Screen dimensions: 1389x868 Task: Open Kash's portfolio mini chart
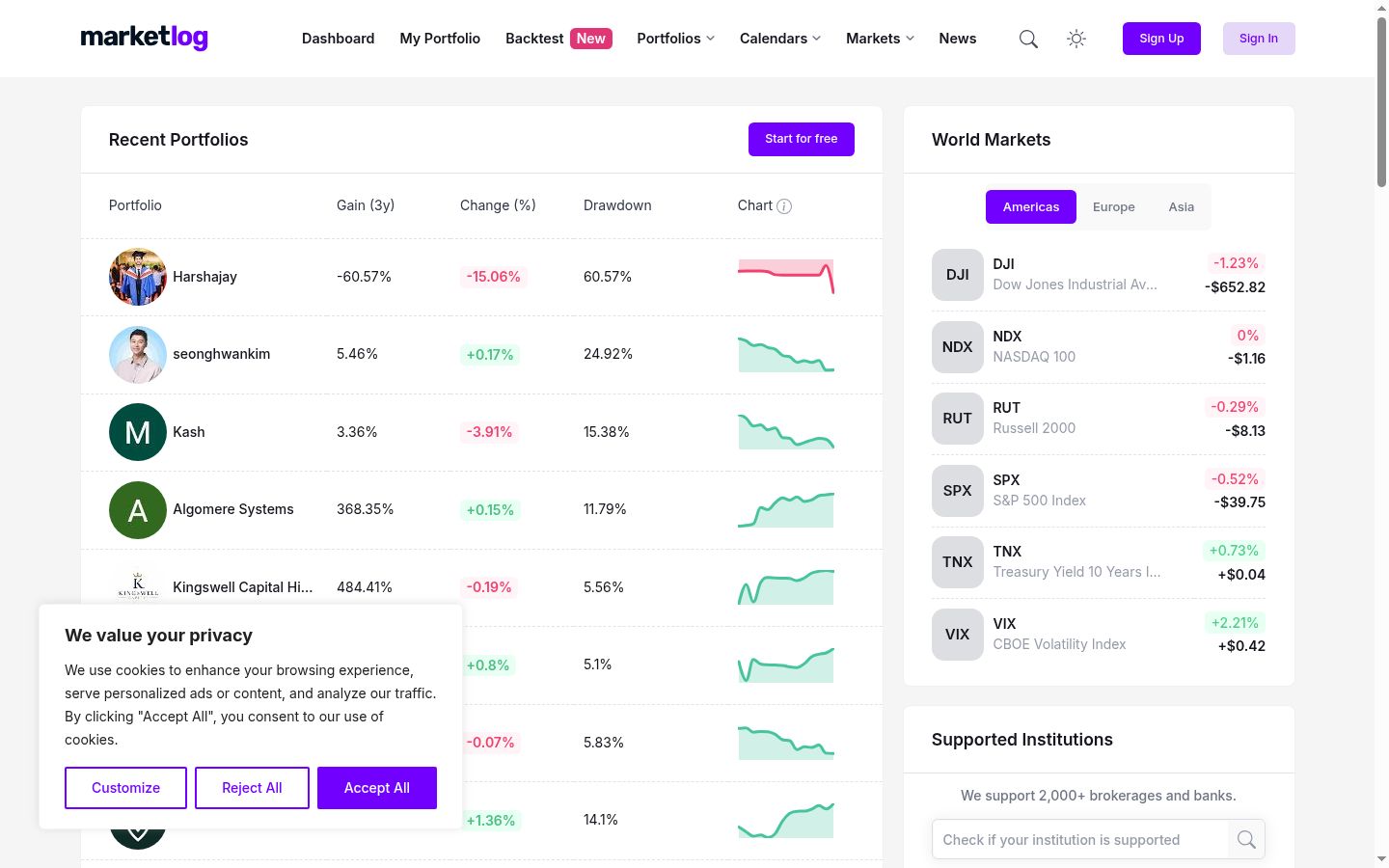click(786, 432)
